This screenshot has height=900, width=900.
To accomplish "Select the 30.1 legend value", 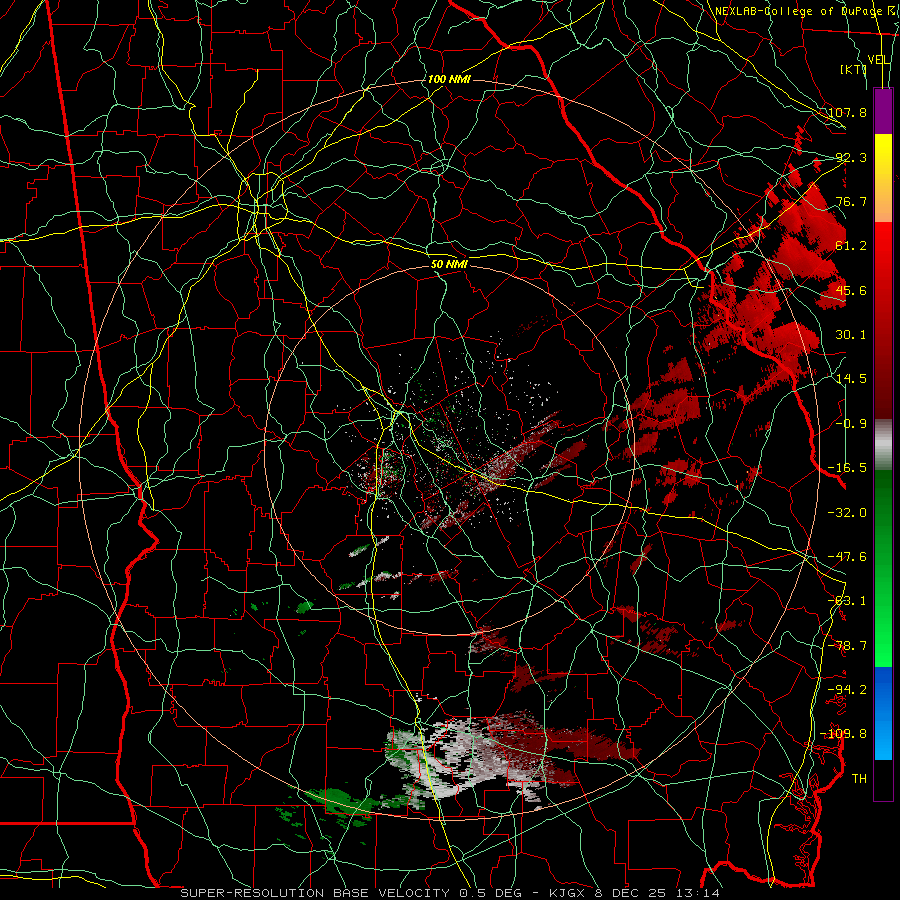I will (x=851, y=335).
